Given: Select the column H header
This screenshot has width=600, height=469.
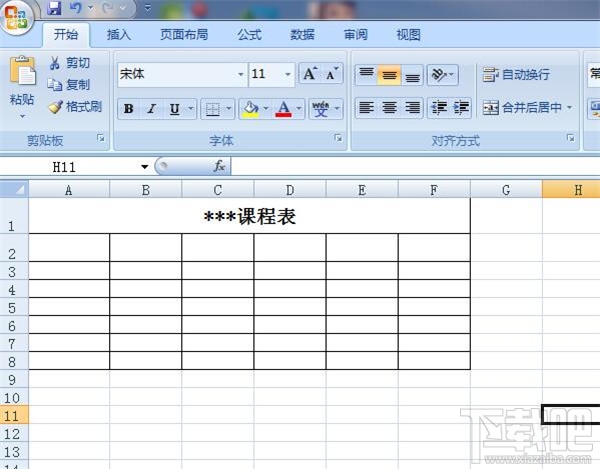Looking at the screenshot, I should click(571, 190).
